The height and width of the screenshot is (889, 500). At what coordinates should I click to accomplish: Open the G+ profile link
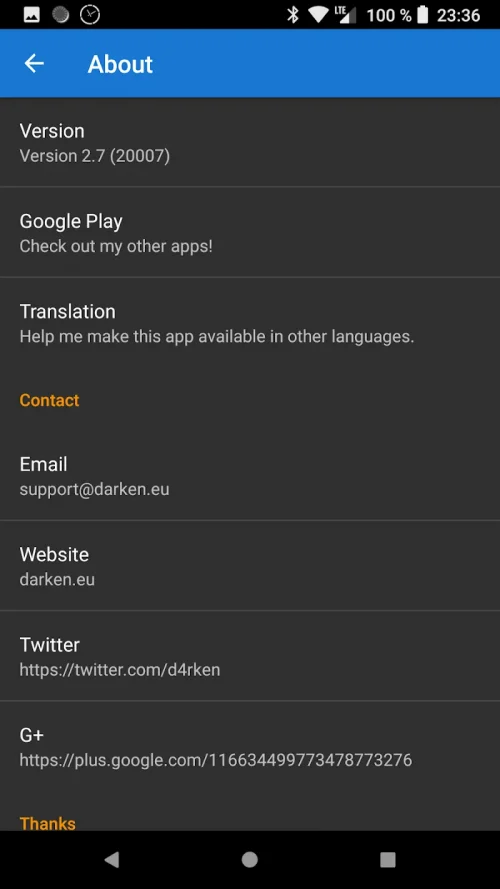click(250, 747)
